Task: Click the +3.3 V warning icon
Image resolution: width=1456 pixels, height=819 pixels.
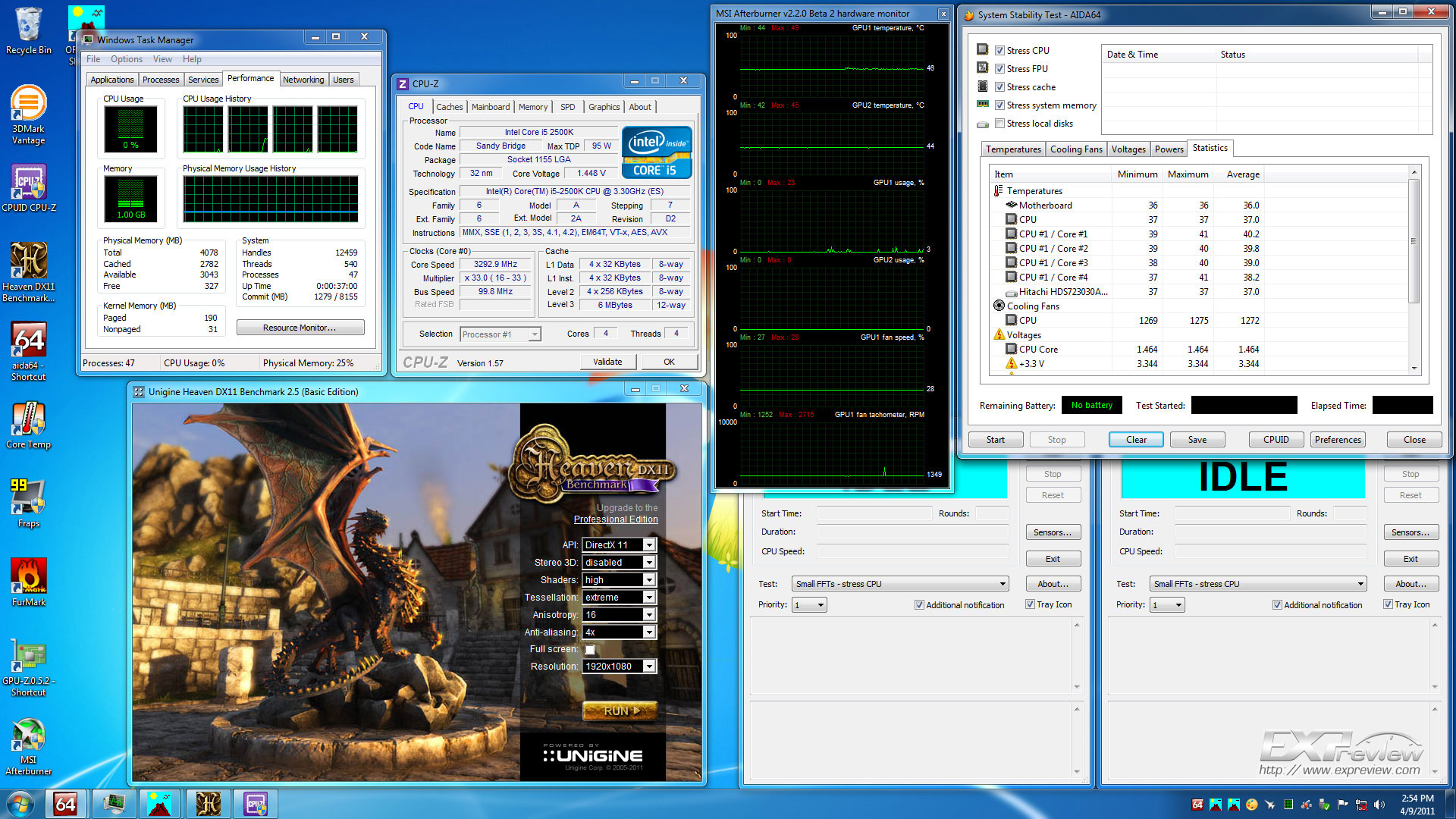Action: [1011, 363]
